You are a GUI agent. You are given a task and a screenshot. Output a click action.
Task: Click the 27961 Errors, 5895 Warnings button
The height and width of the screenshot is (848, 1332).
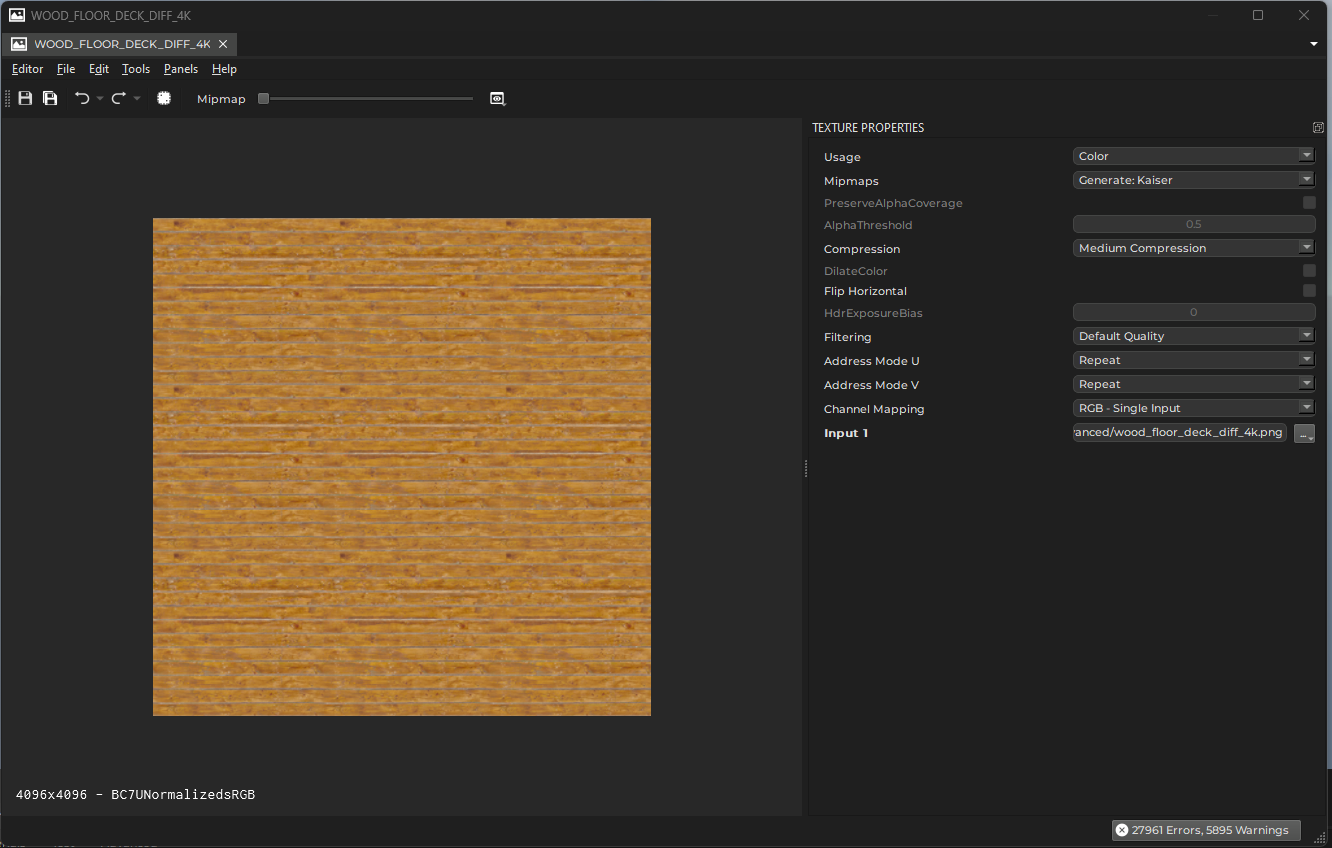pyautogui.click(x=1205, y=829)
